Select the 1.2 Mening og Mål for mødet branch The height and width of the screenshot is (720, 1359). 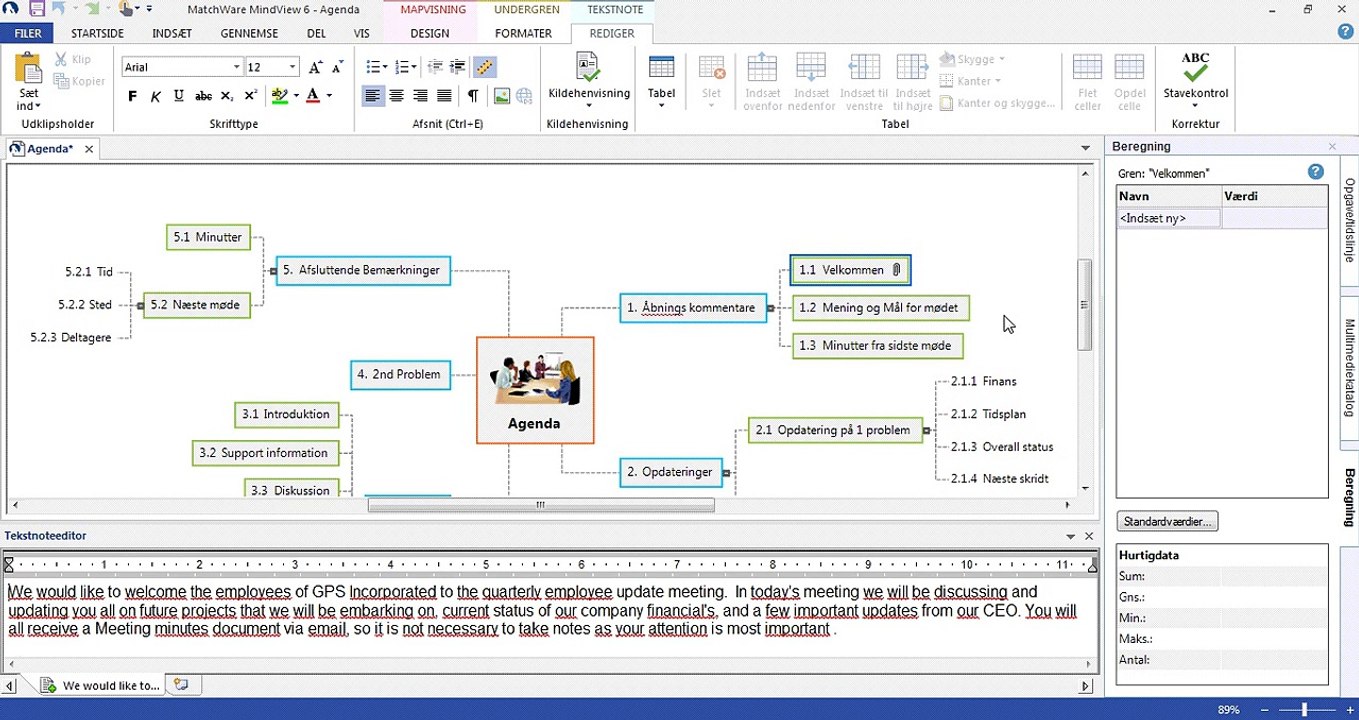coord(880,308)
